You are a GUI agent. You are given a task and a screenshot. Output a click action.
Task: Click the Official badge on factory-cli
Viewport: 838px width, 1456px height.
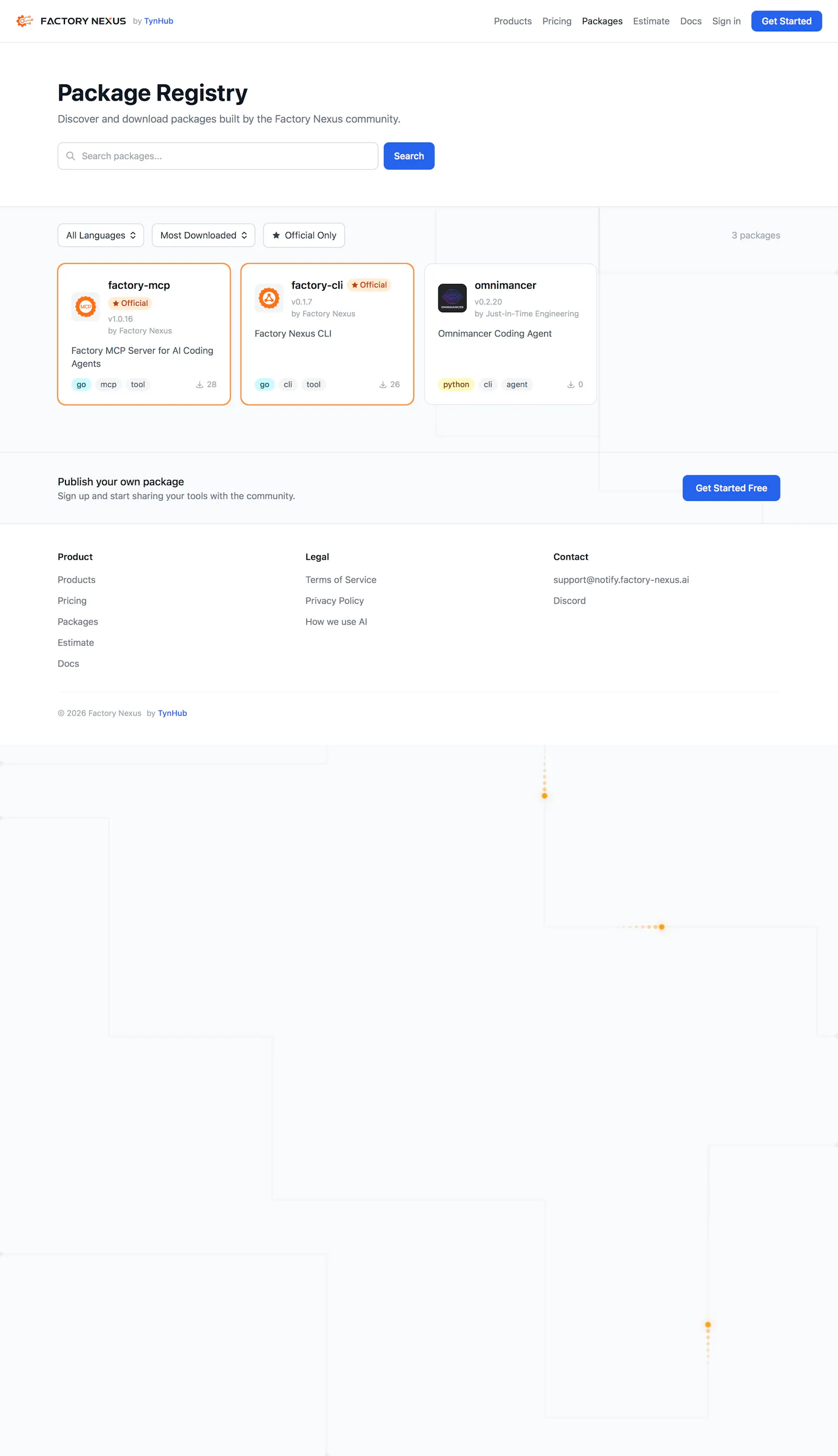(x=369, y=285)
